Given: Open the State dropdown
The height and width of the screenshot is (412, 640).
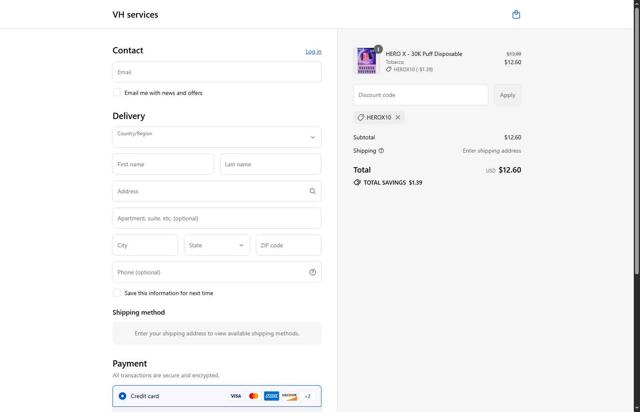Looking at the screenshot, I should coord(217,245).
